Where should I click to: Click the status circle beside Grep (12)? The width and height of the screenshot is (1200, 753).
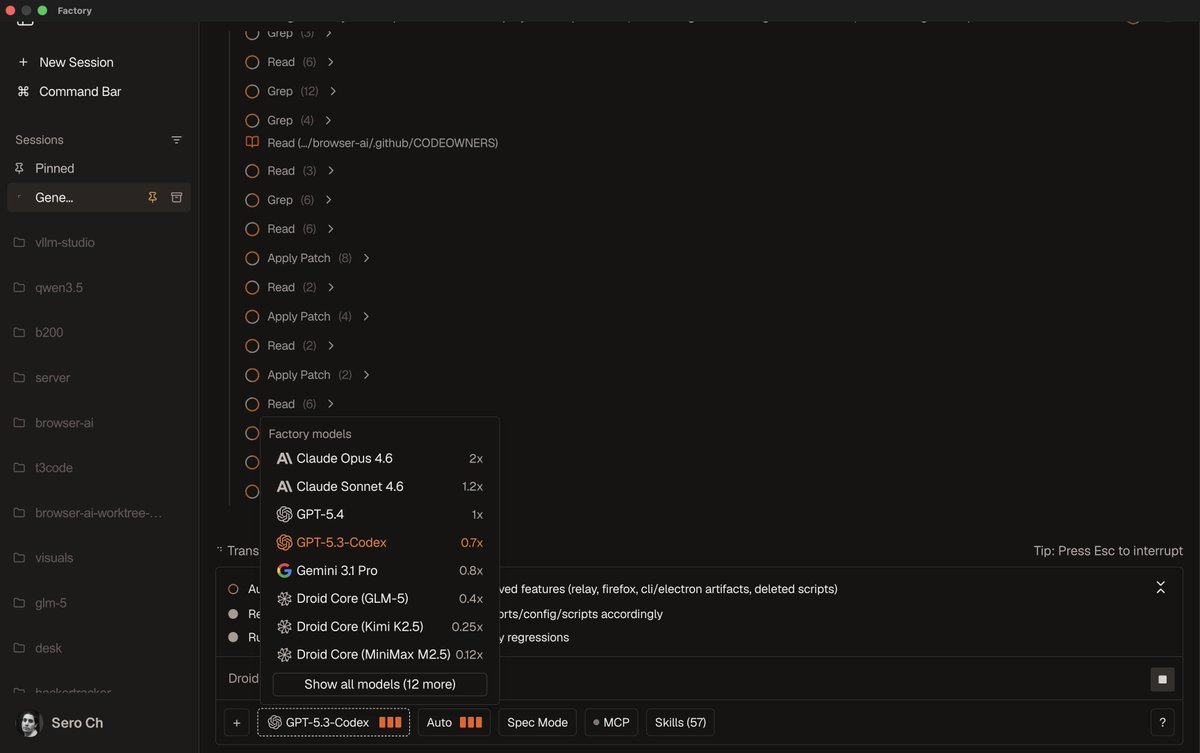click(252, 91)
